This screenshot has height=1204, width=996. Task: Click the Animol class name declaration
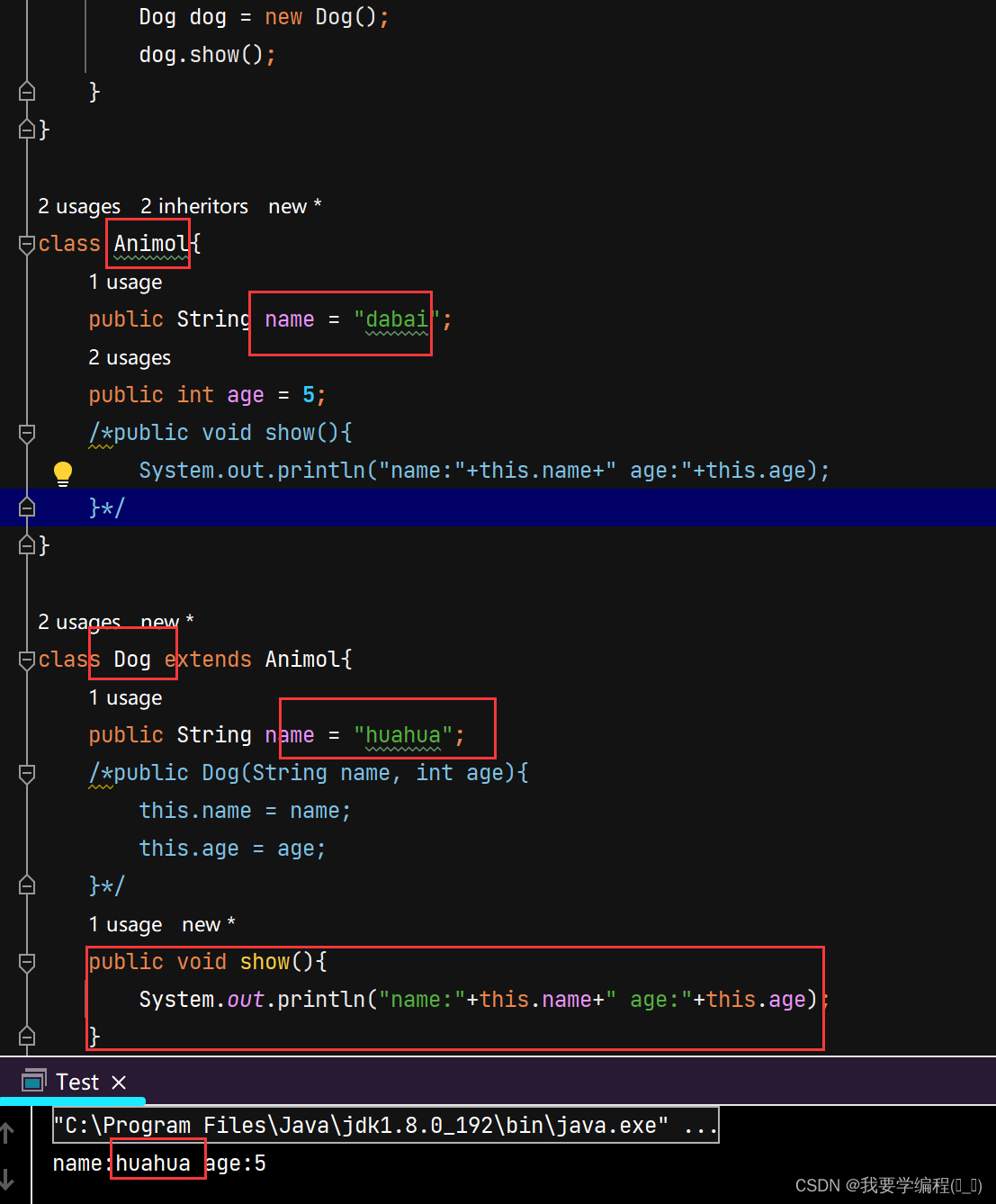point(151,244)
